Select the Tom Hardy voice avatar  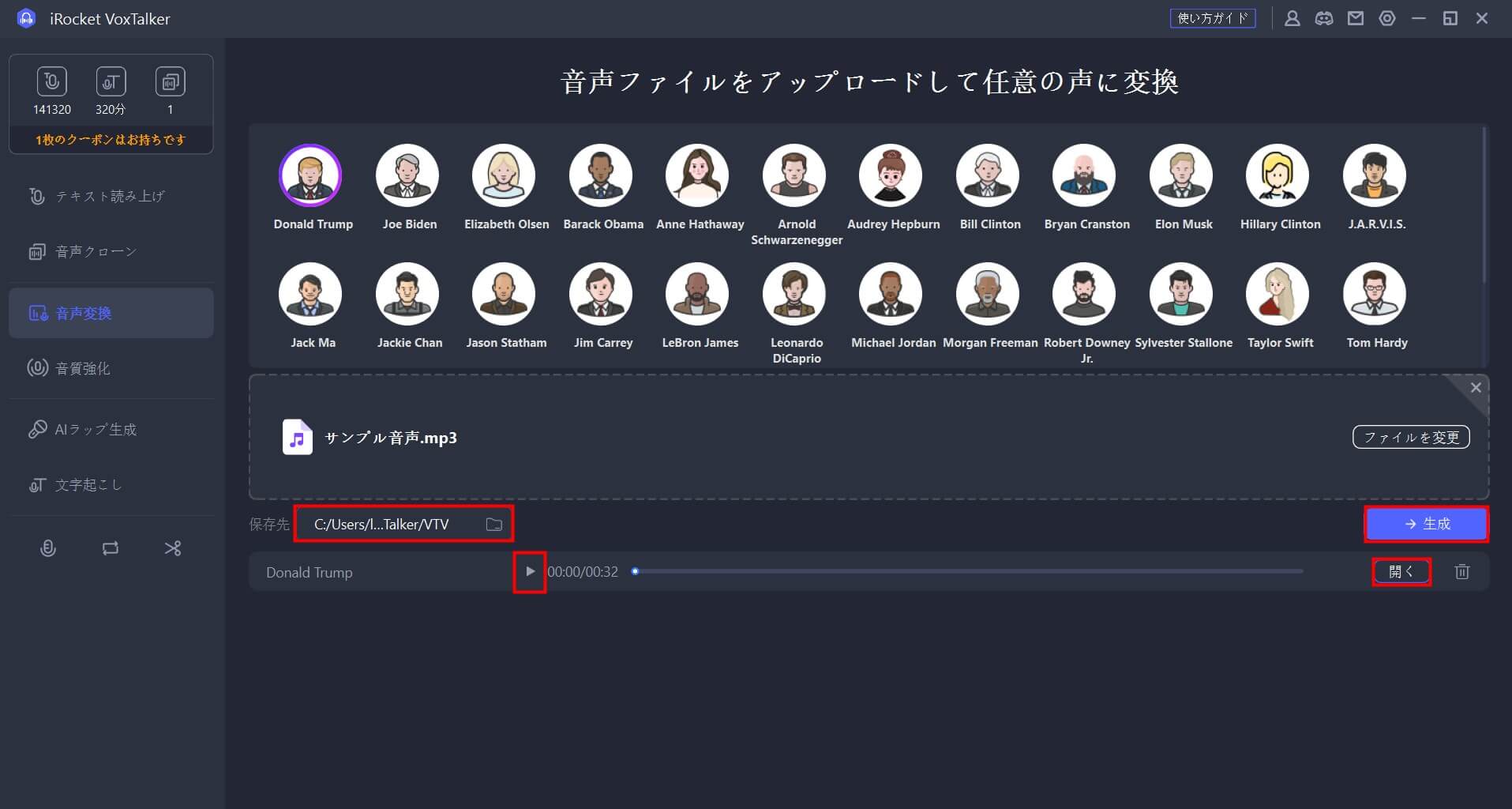pos(1375,294)
